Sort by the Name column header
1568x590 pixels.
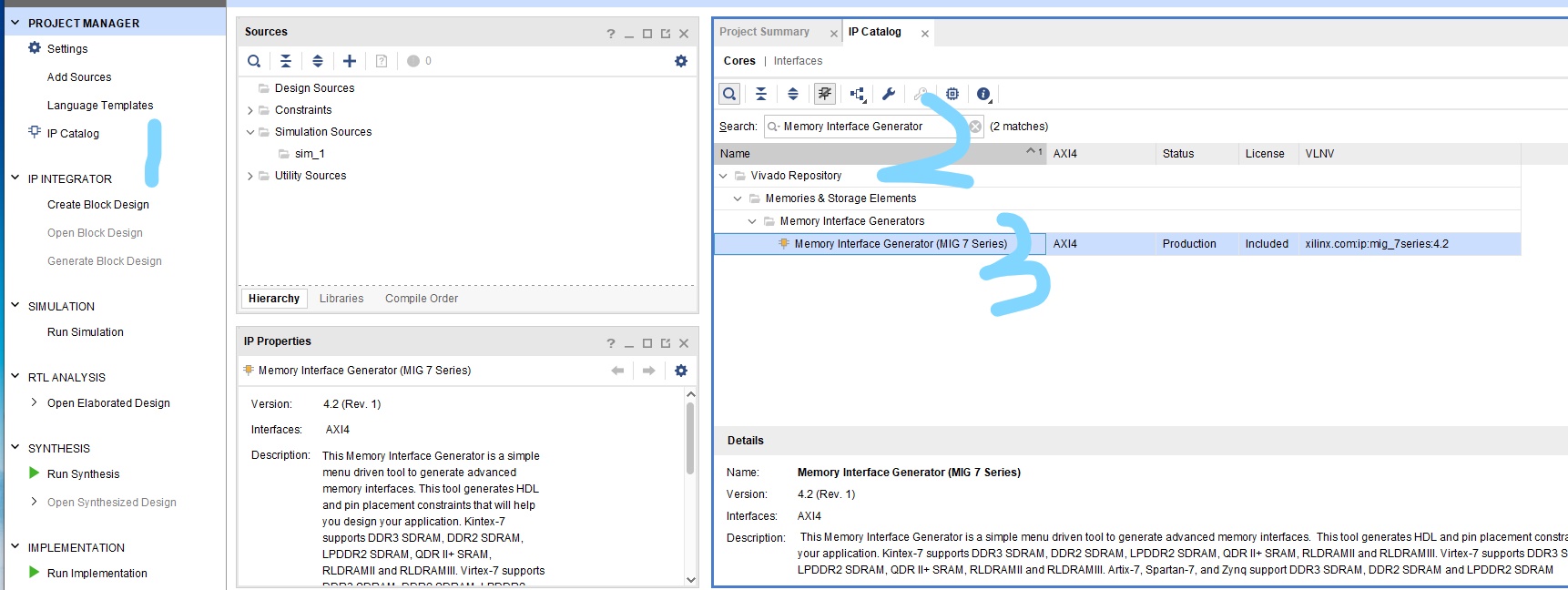tap(881, 154)
